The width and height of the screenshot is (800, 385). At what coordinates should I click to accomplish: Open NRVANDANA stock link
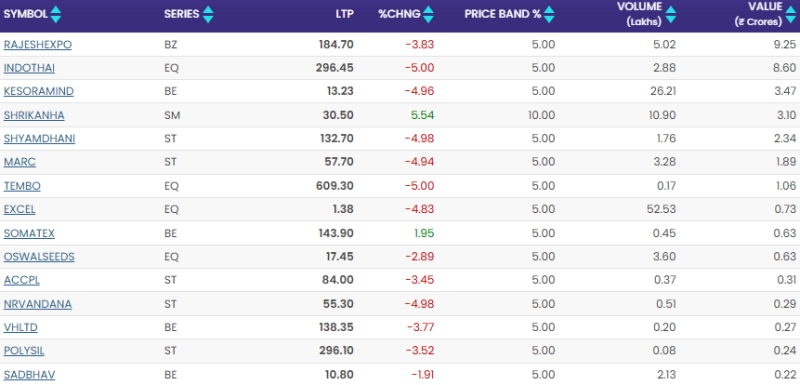click(x=38, y=304)
